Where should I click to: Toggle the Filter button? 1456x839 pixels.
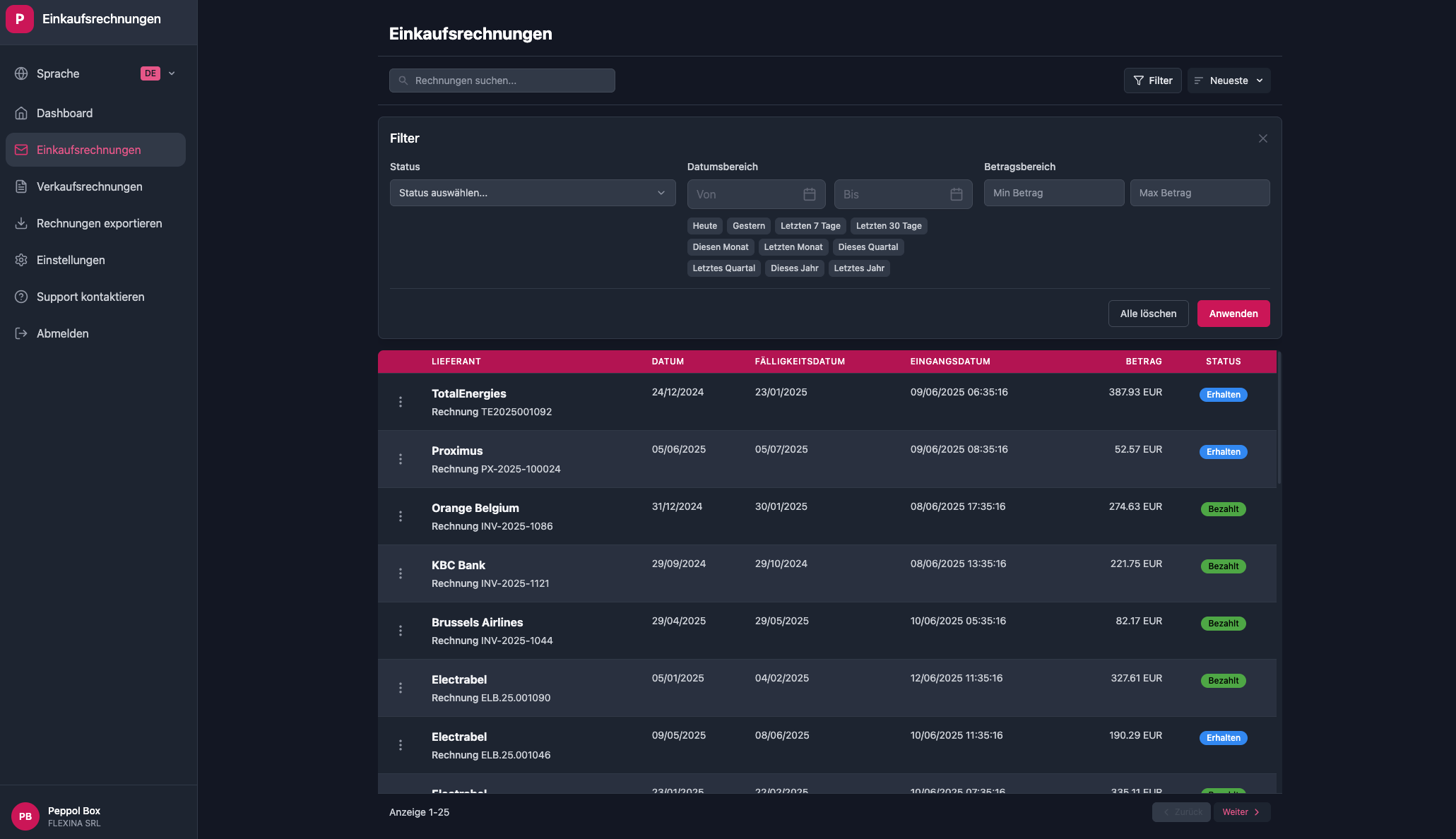point(1153,81)
